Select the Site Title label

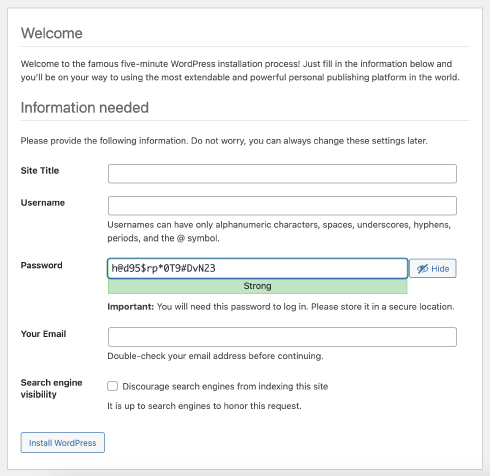40,170
